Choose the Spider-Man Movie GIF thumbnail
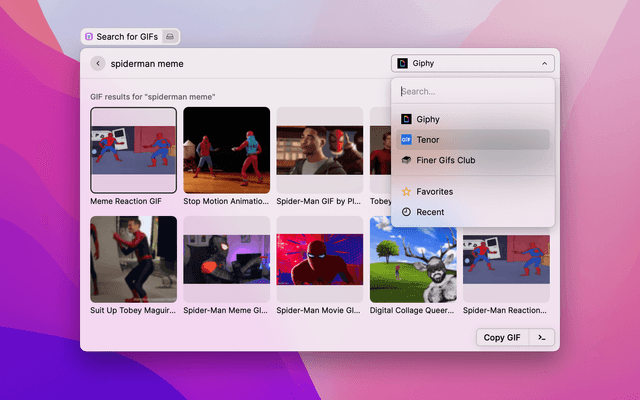Screen dimensions: 640x400 click(320, 258)
